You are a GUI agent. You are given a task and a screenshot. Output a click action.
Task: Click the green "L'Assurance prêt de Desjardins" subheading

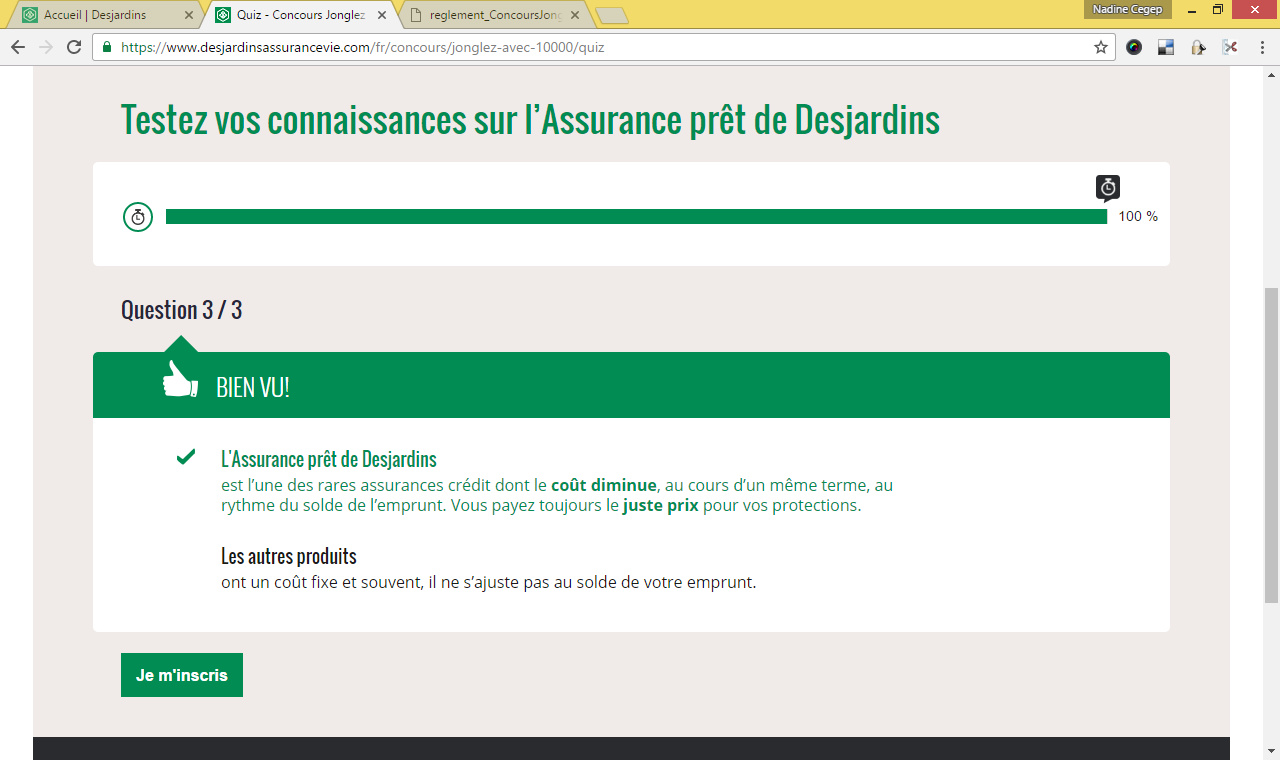329,460
